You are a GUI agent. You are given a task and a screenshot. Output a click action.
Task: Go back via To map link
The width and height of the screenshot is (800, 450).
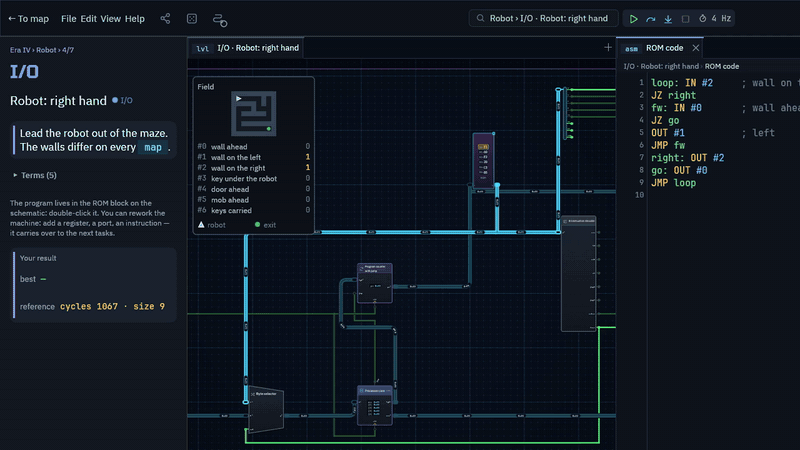coord(29,19)
